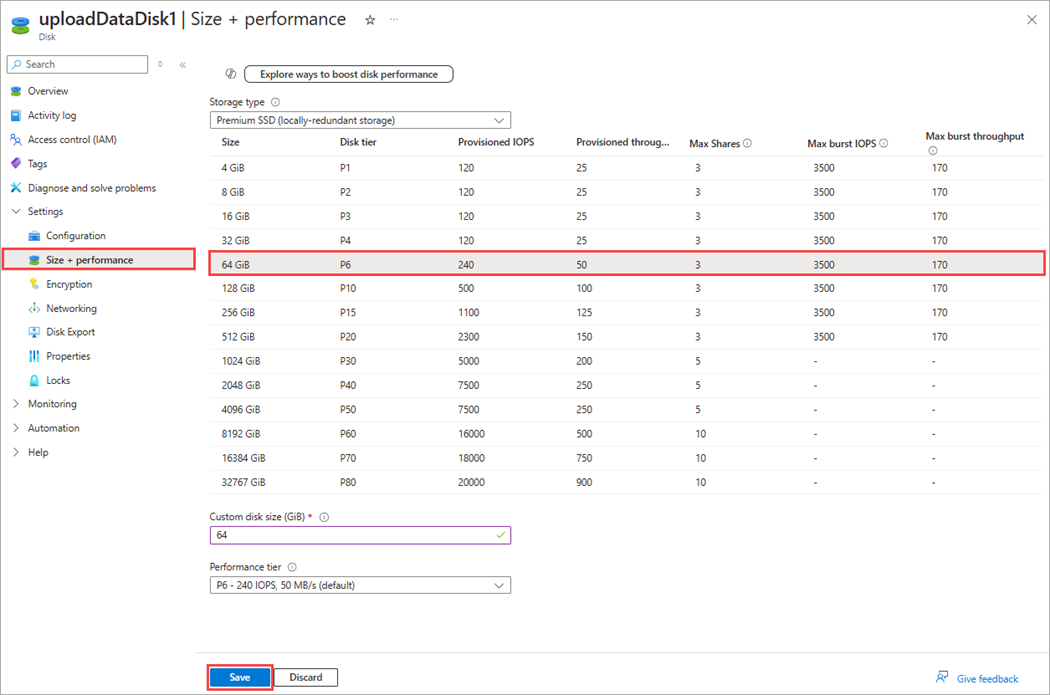Open Tags in the sidebar
This screenshot has height=695, width=1050.
tap(38, 163)
